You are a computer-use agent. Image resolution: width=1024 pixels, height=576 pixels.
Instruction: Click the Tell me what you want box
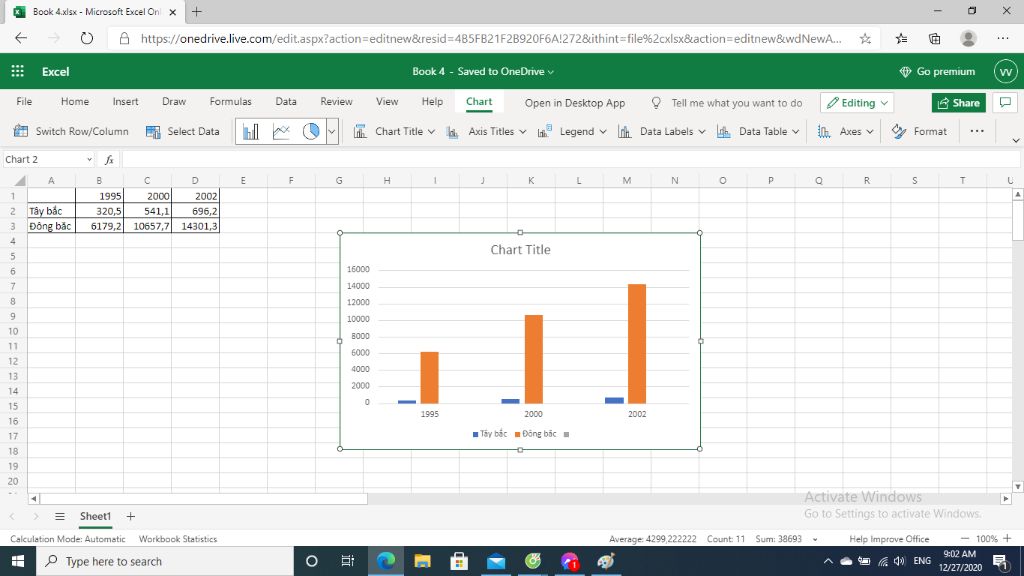[x=727, y=103]
